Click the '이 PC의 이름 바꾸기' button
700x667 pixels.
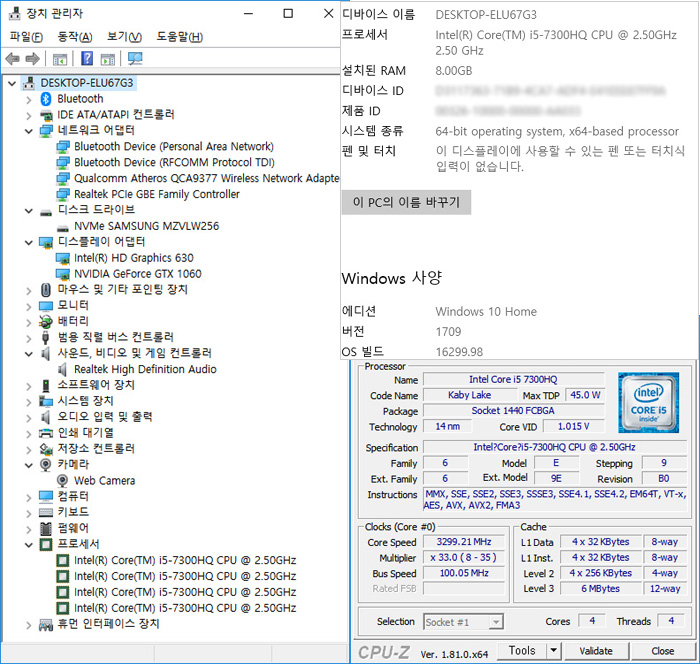pyautogui.click(x=406, y=202)
